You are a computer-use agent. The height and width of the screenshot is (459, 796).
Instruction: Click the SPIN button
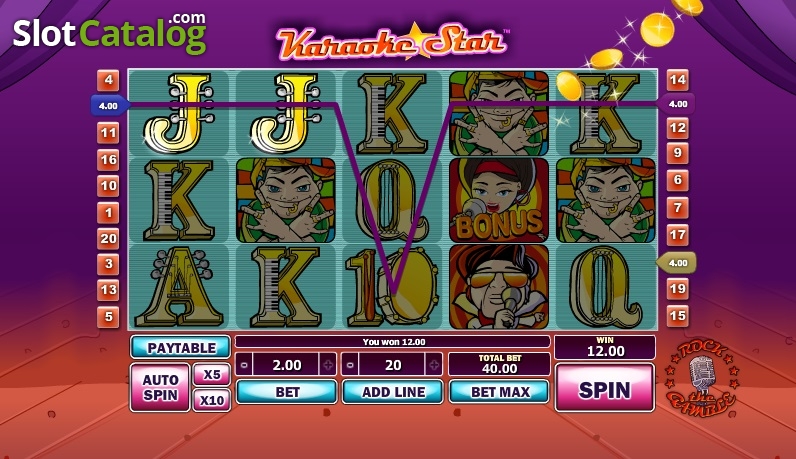tap(605, 389)
